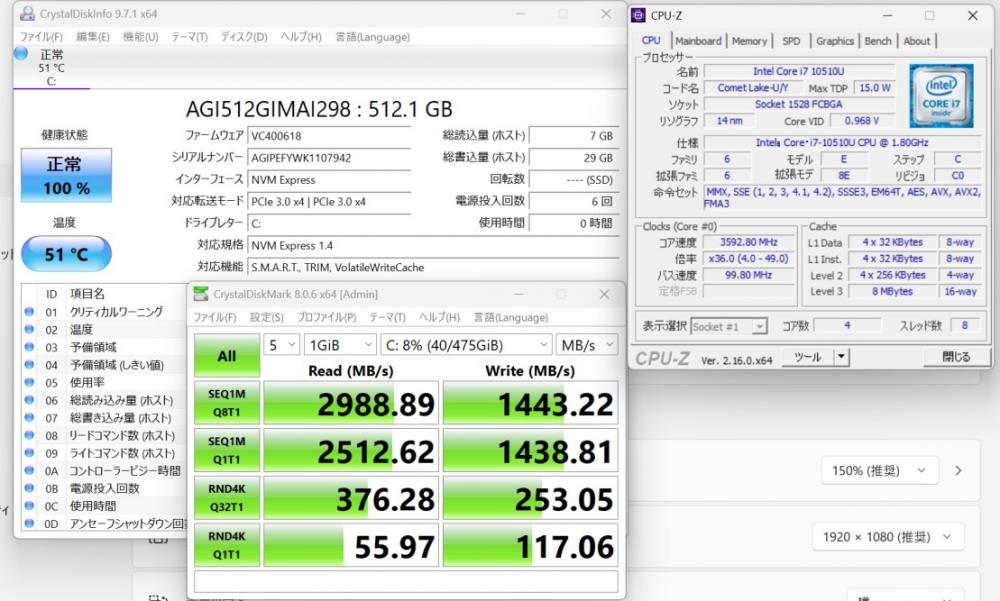Switch to Memory tab in CPU-Z
The image size is (1000, 601).
click(x=749, y=41)
